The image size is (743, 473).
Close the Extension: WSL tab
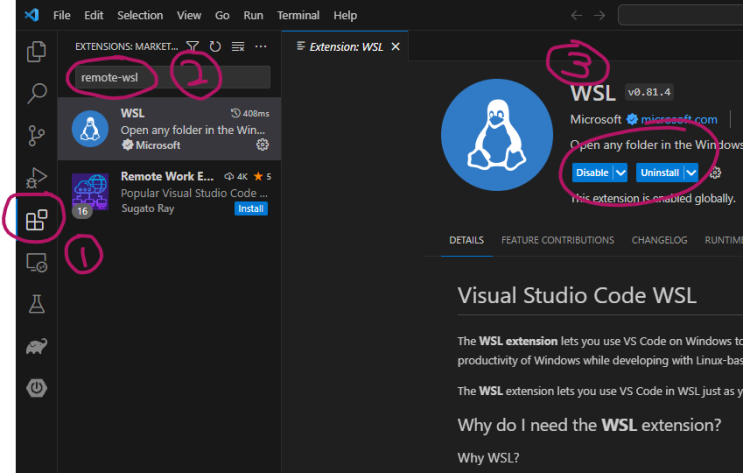pyautogui.click(x=396, y=46)
